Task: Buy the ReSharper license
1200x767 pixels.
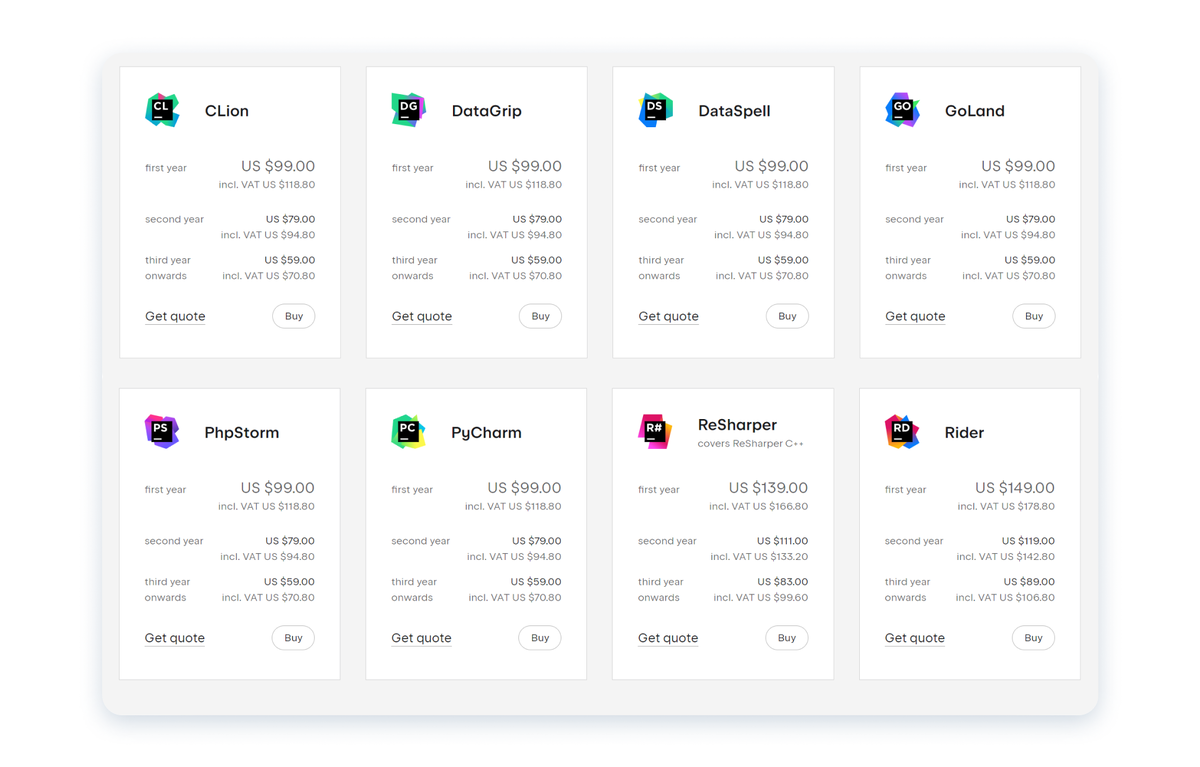Action: [787, 638]
